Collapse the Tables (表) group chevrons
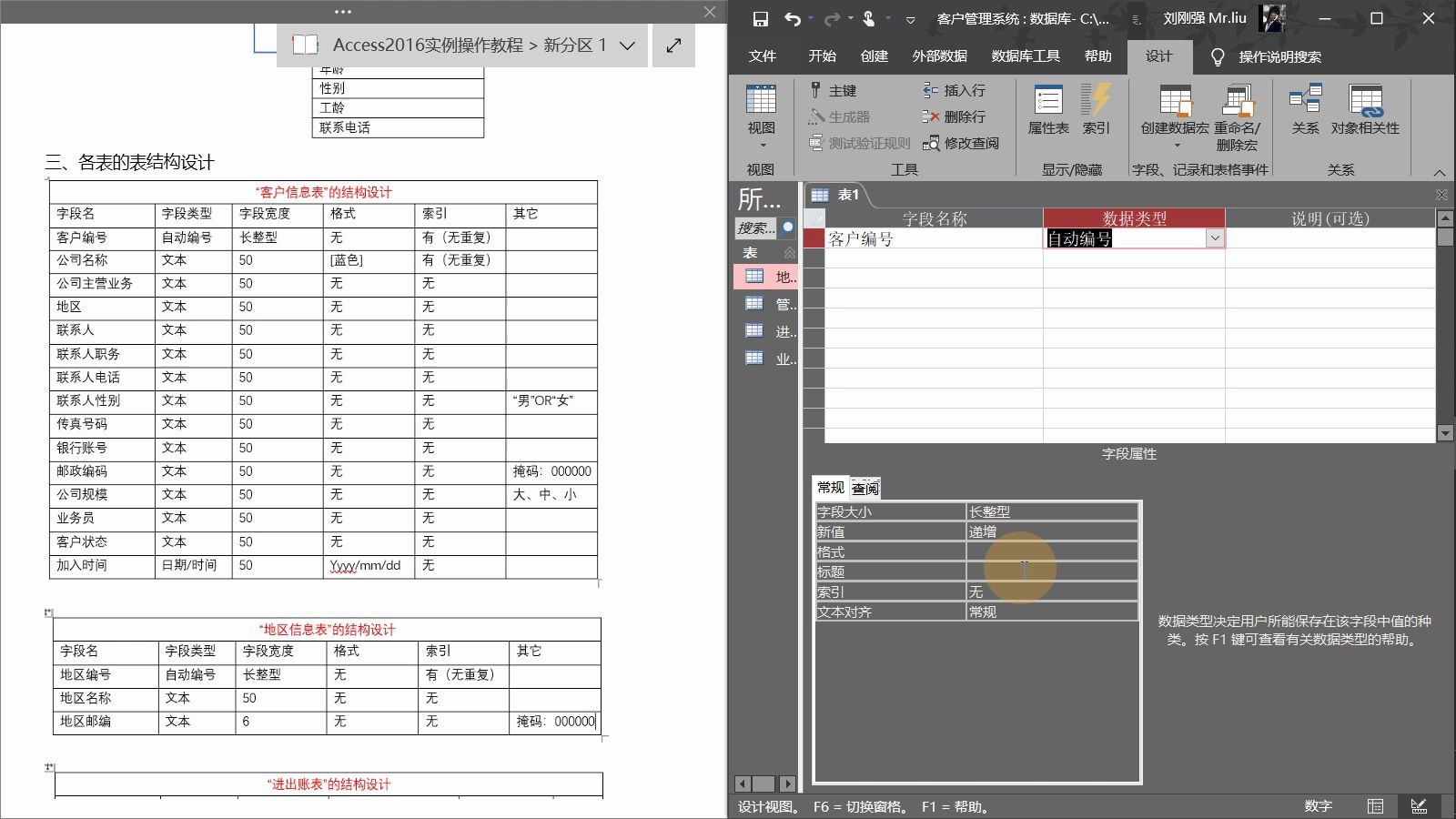Viewport: 1456px width, 819px height. click(789, 253)
